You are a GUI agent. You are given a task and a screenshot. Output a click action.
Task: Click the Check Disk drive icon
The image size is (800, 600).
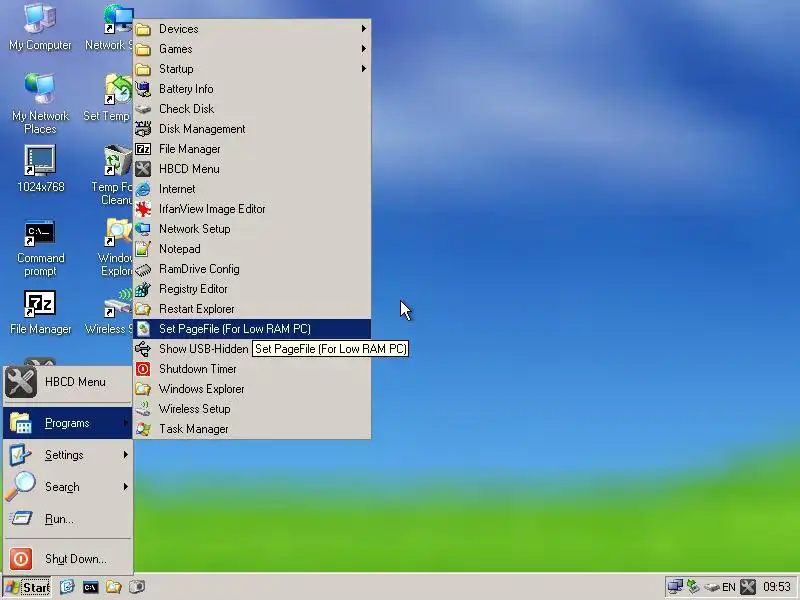click(x=143, y=109)
